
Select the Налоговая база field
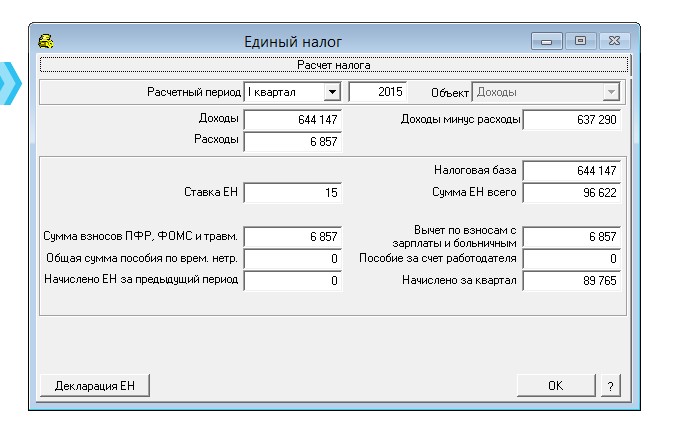571,170
